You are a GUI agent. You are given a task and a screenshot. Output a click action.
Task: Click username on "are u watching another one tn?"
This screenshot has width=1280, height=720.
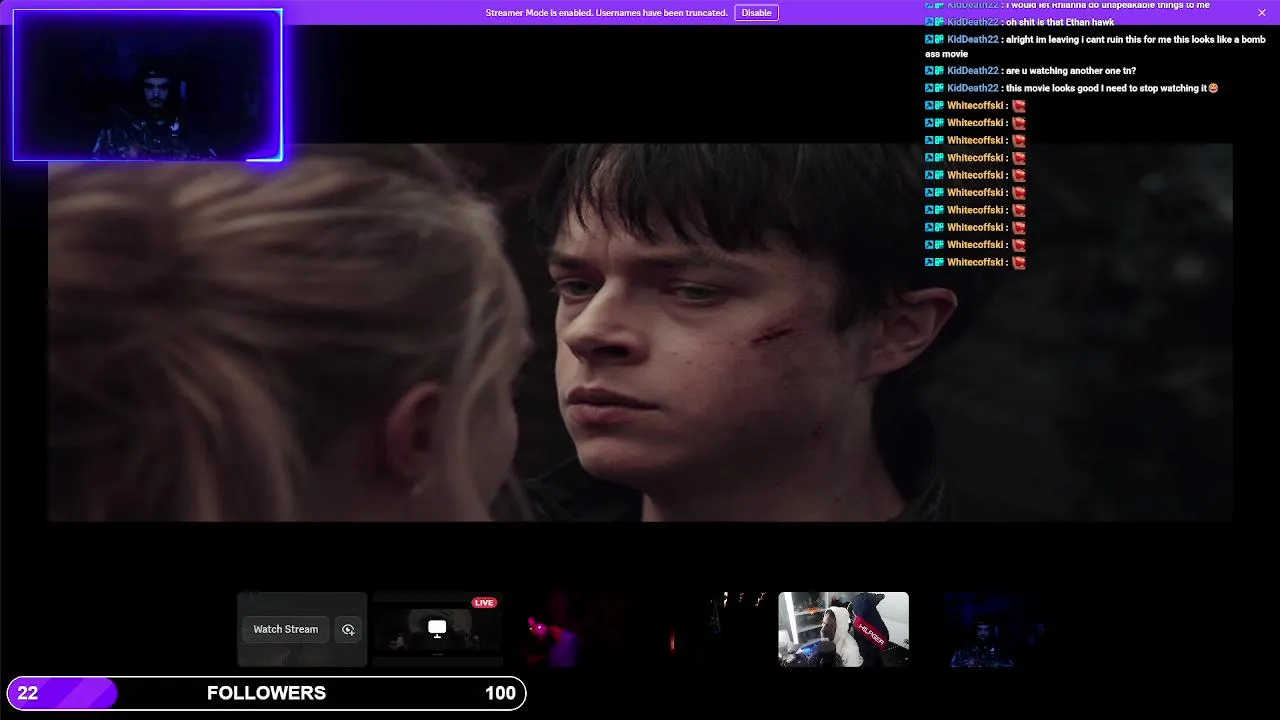[x=973, y=71]
